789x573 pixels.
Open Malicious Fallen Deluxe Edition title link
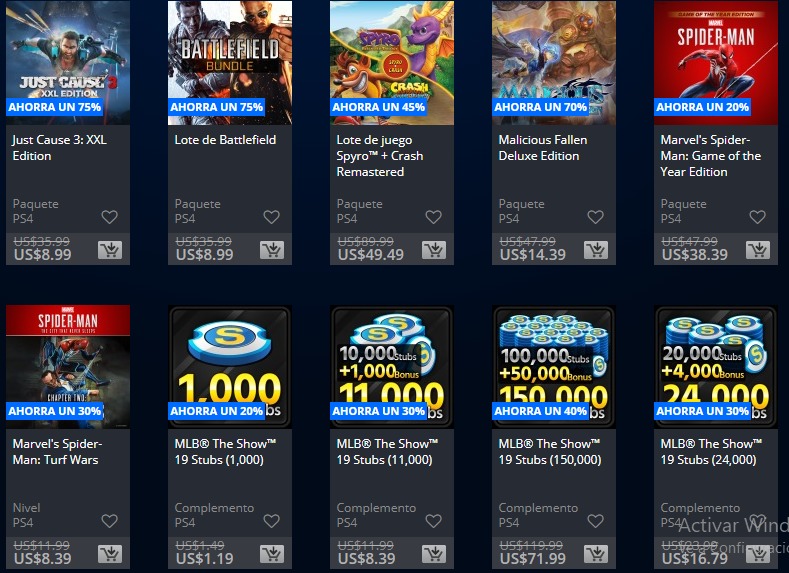click(x=543, y=147)
